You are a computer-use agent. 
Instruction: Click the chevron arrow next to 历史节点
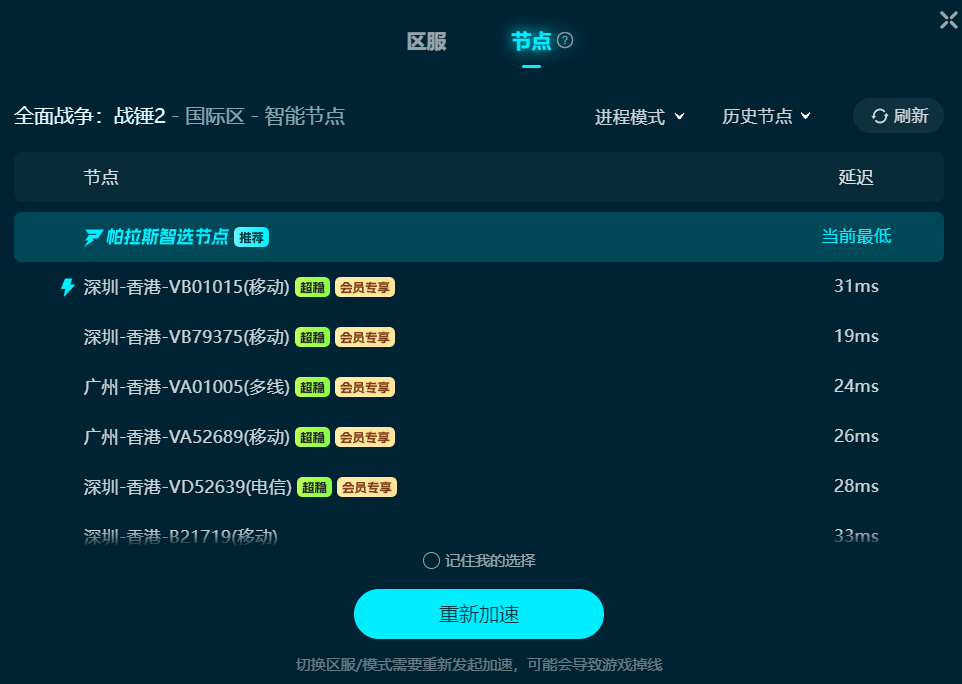coord(806,115)
